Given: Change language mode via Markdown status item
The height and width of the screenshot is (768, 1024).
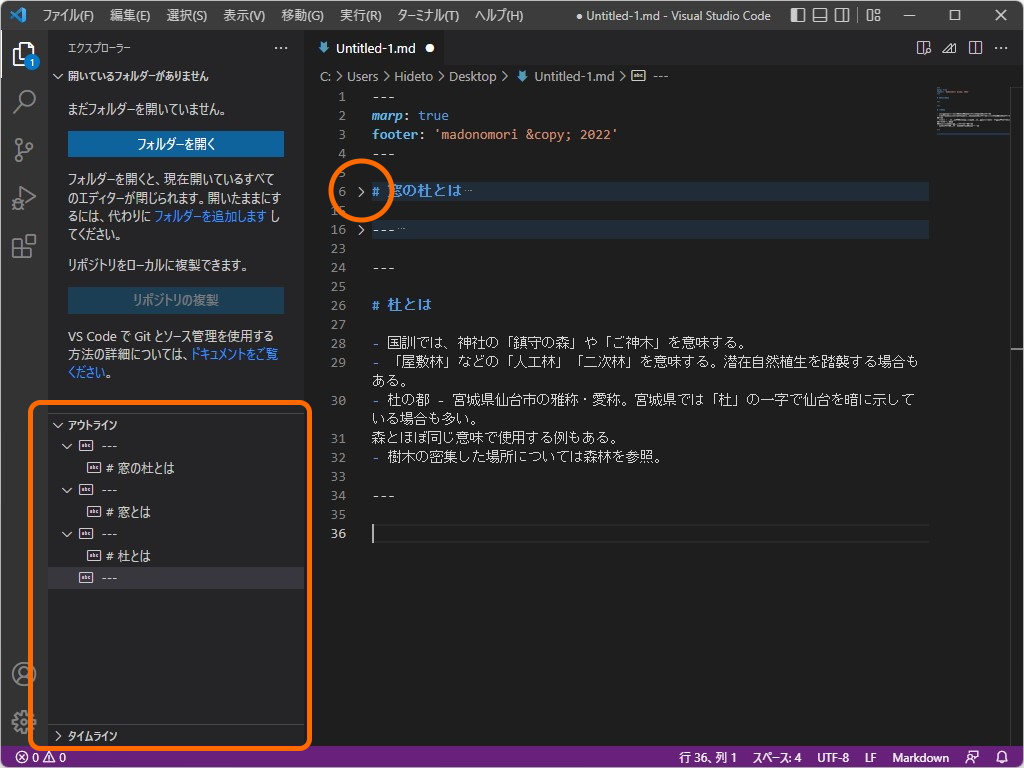Looking at the screenshot, I should point(920,758).
